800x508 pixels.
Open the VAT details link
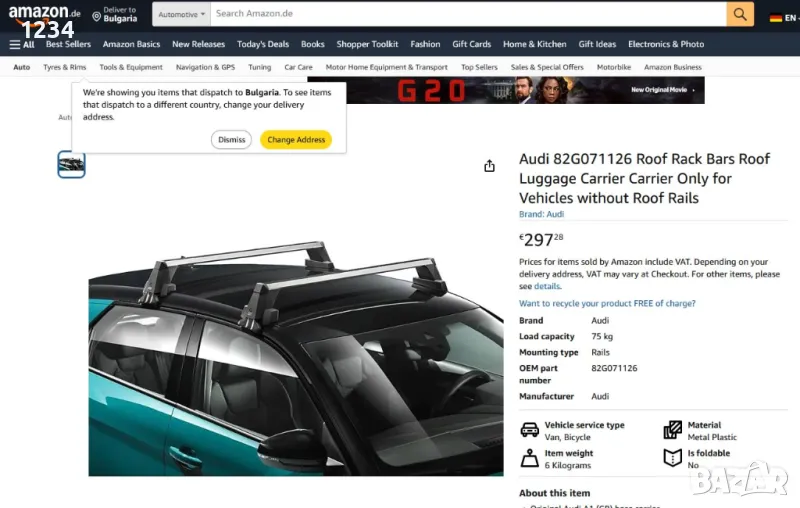547,286
